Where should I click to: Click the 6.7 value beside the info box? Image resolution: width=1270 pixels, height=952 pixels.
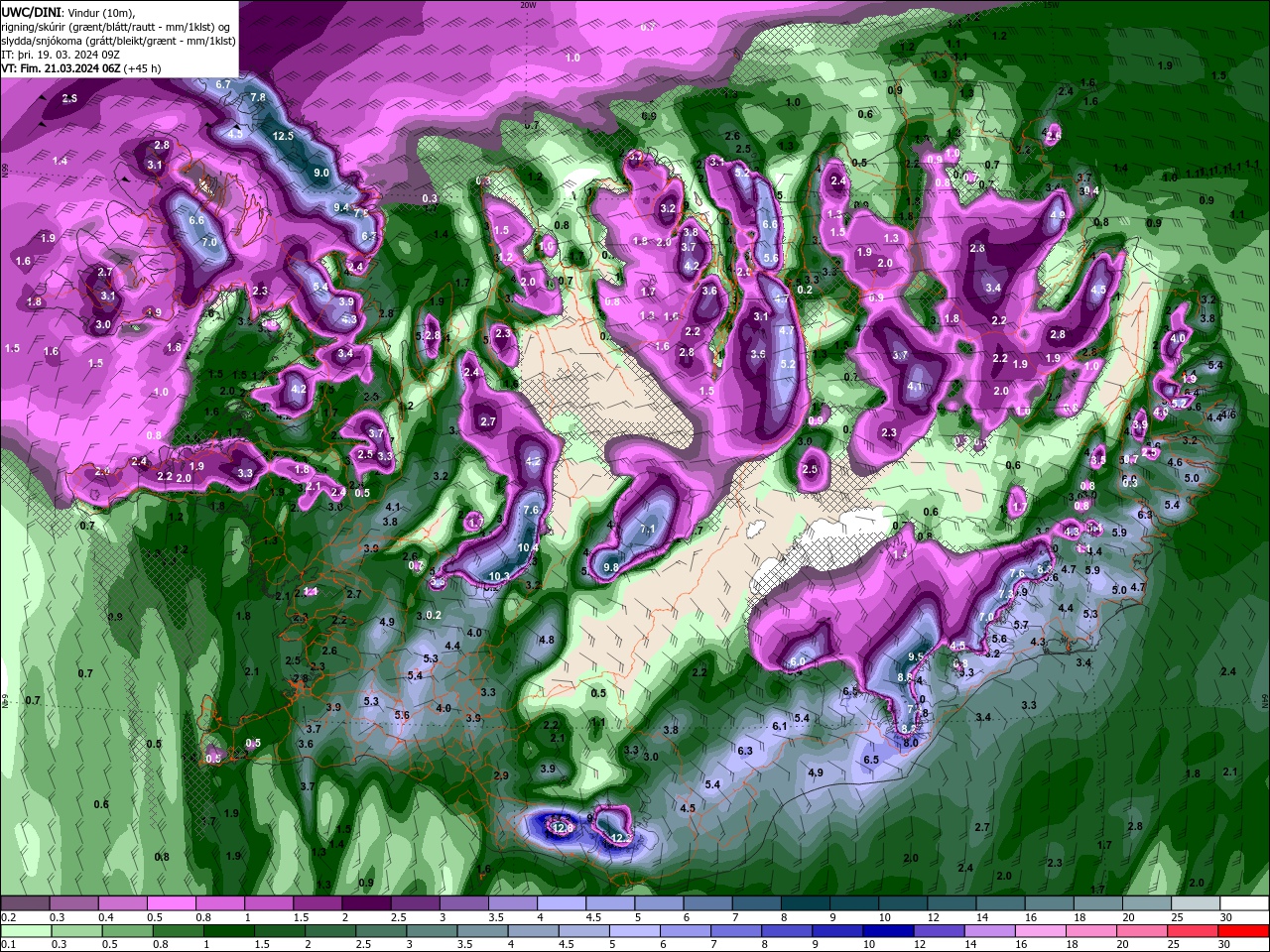[x=223, y=84]
